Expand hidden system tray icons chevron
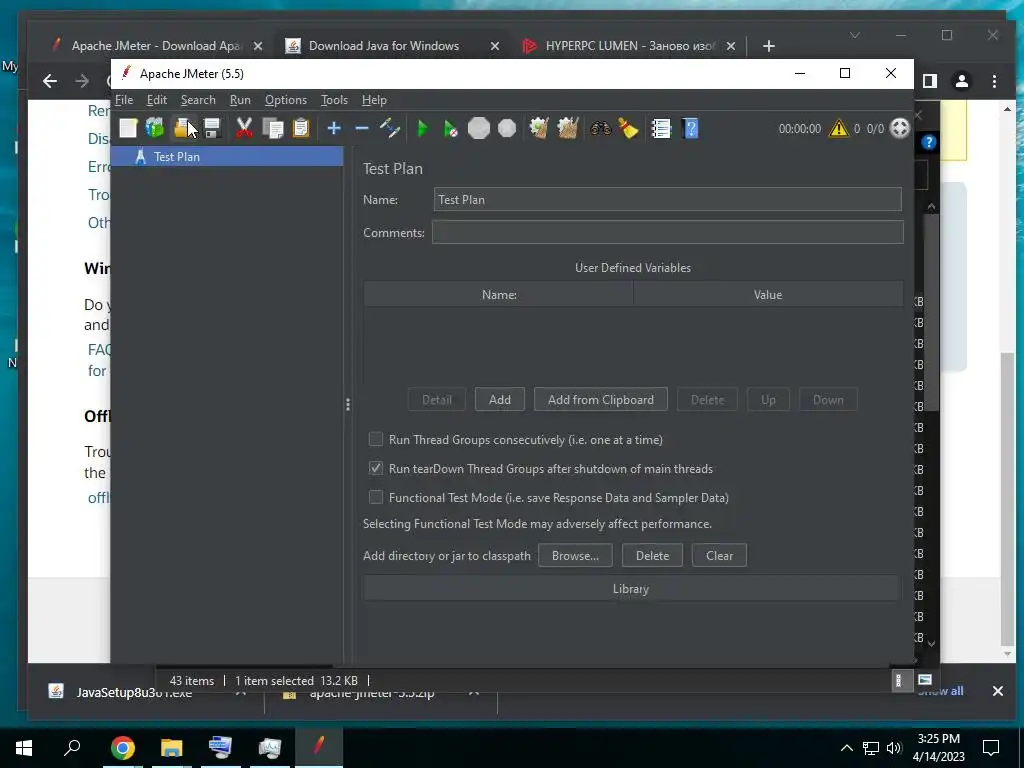 (846, 748)
